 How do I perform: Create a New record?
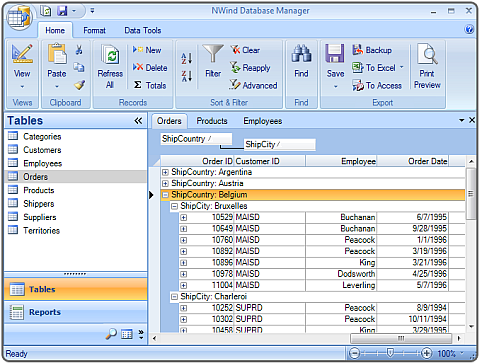147,50
